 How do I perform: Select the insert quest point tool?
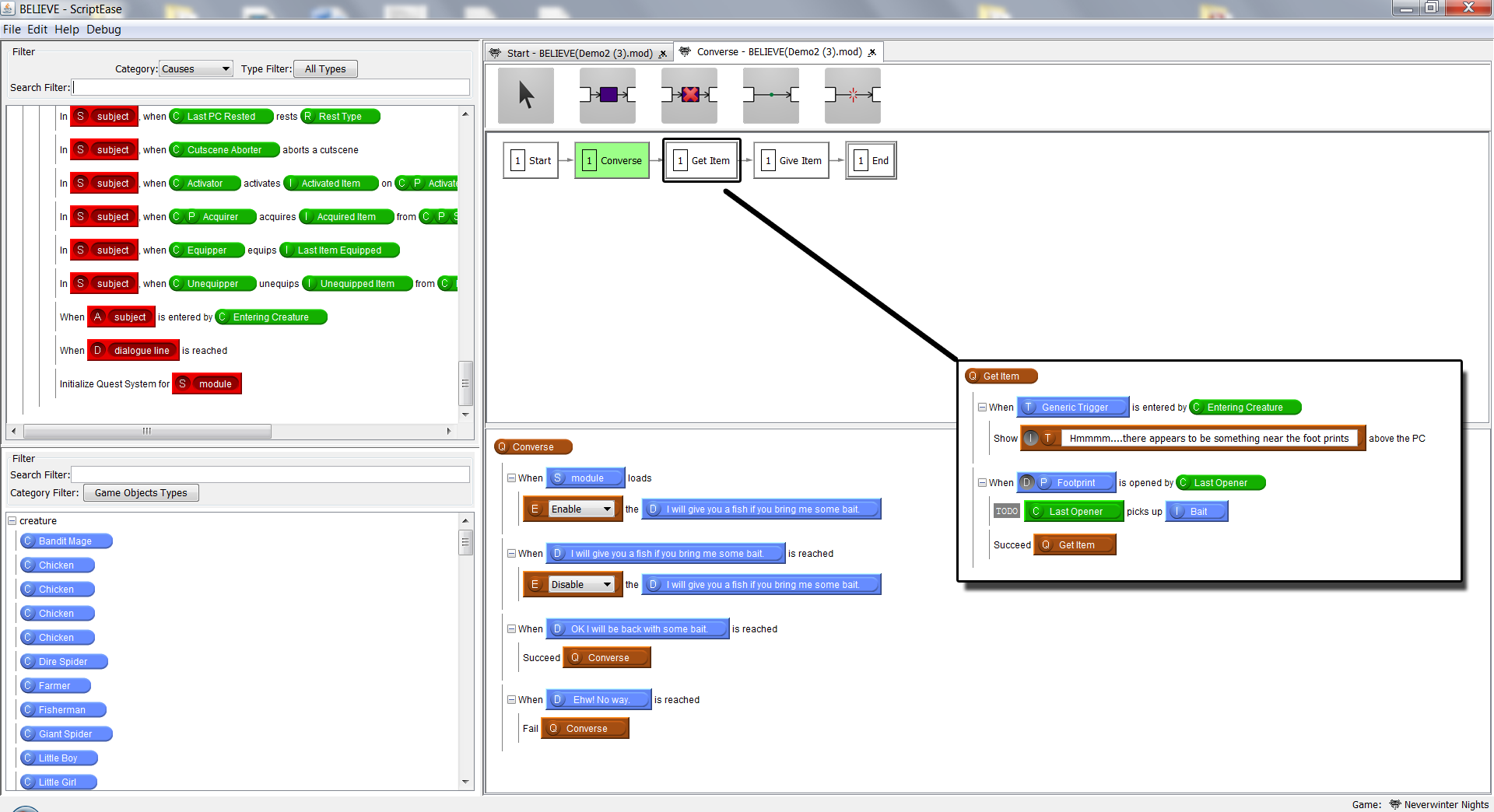tap(608, 95)
